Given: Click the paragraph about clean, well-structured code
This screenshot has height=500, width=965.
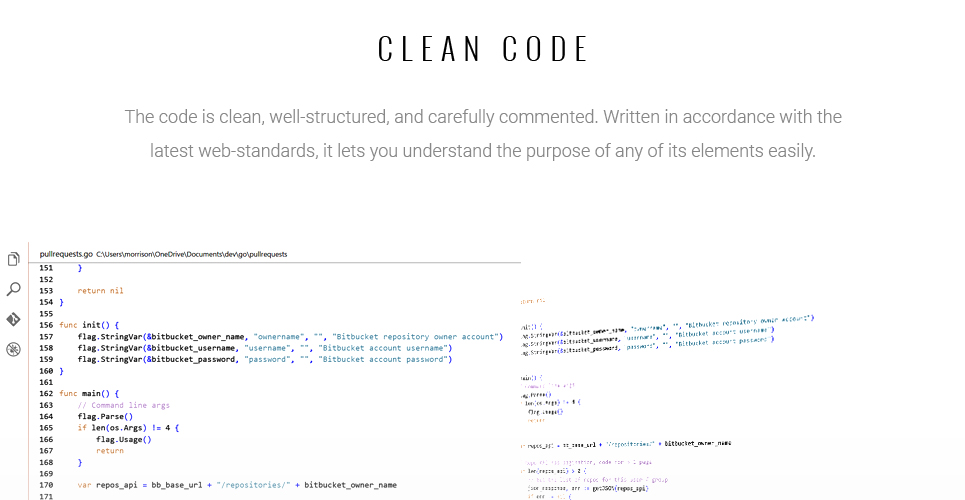Looking at the screenshot, I should click(x=483, y=134).
